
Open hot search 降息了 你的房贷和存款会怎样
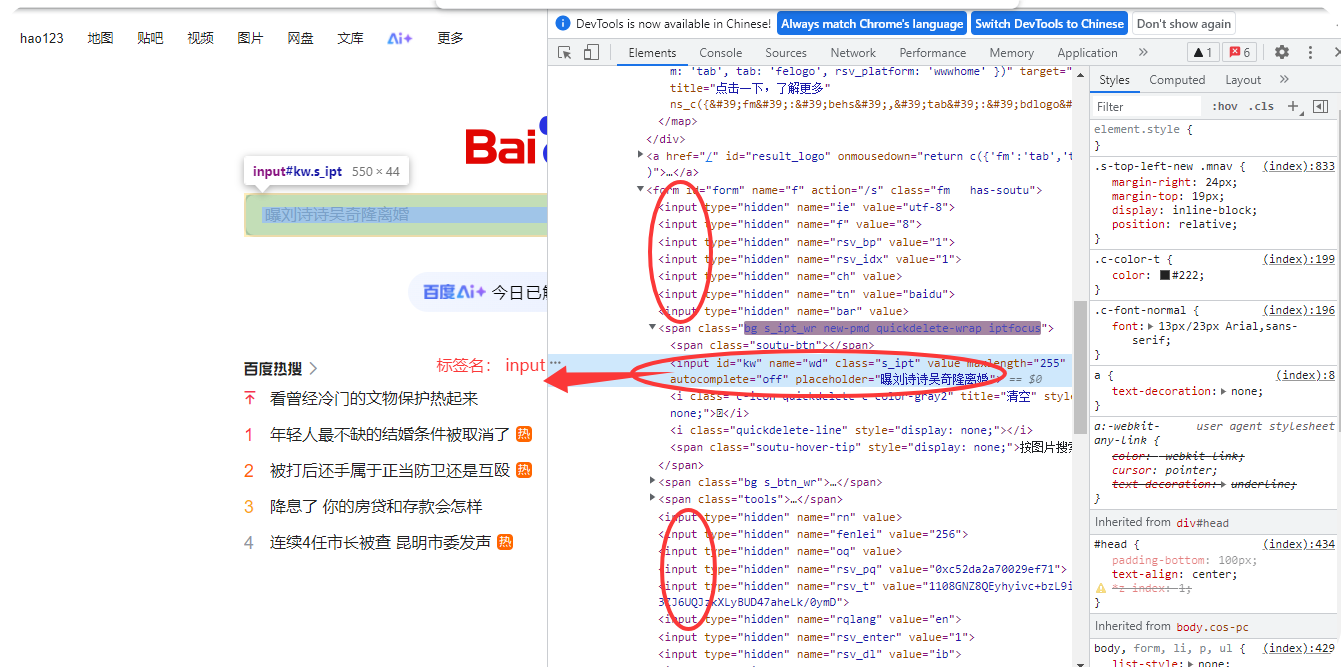click(376, 506)
